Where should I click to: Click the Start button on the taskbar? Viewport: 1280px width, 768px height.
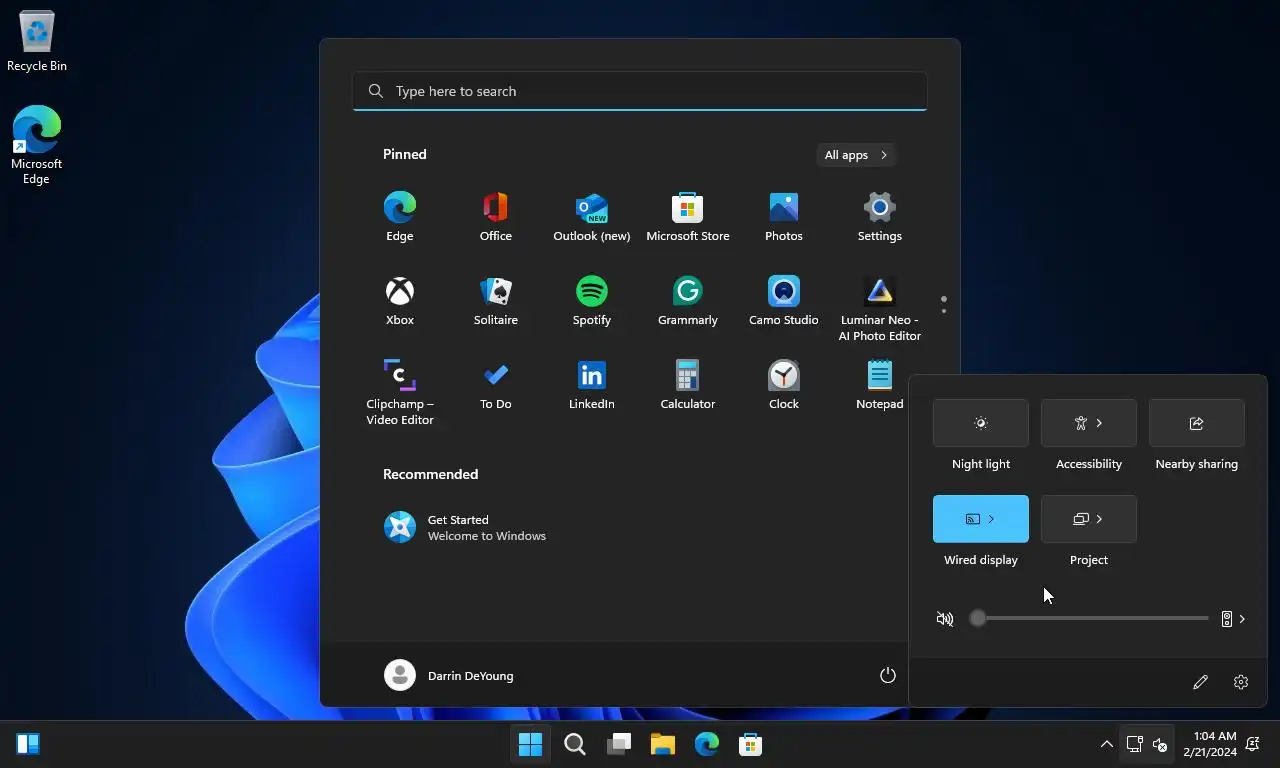(530, 744)
